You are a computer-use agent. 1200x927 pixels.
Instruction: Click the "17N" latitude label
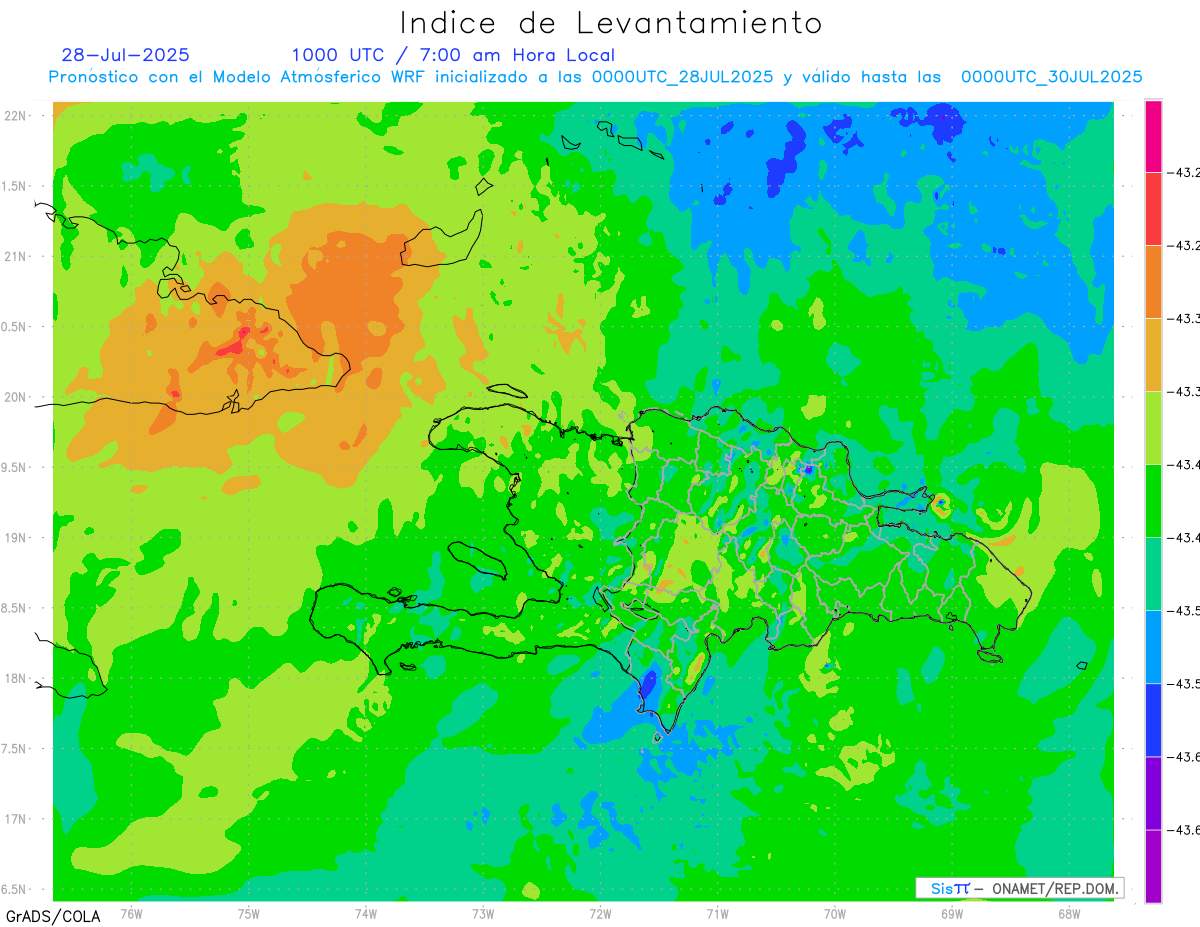click(14, 819)
